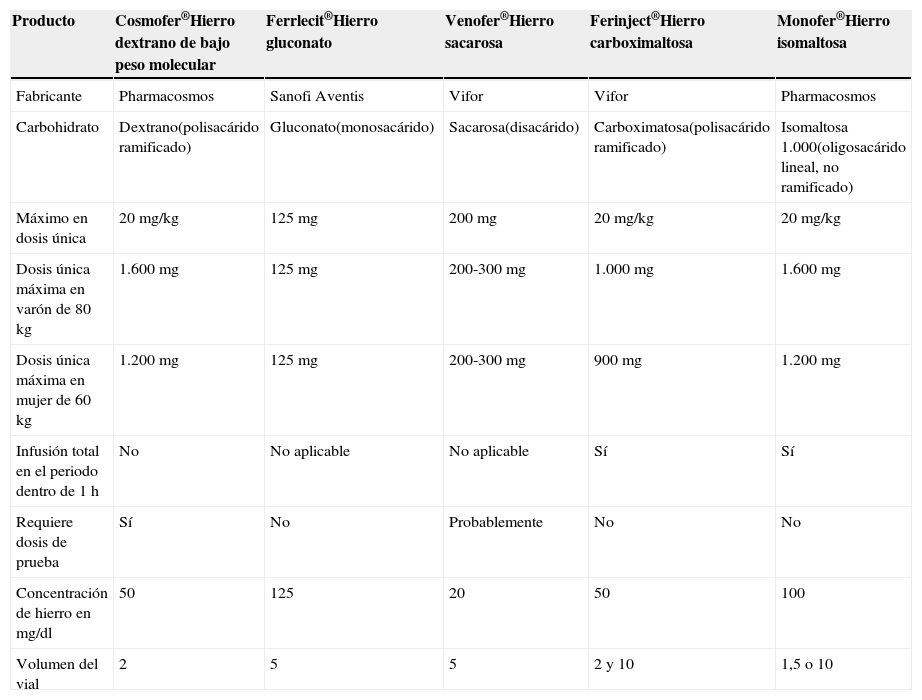922x700 pixels.
Task: Select the Monofer Hierro isomaltosa header
Action: [833, 33]
